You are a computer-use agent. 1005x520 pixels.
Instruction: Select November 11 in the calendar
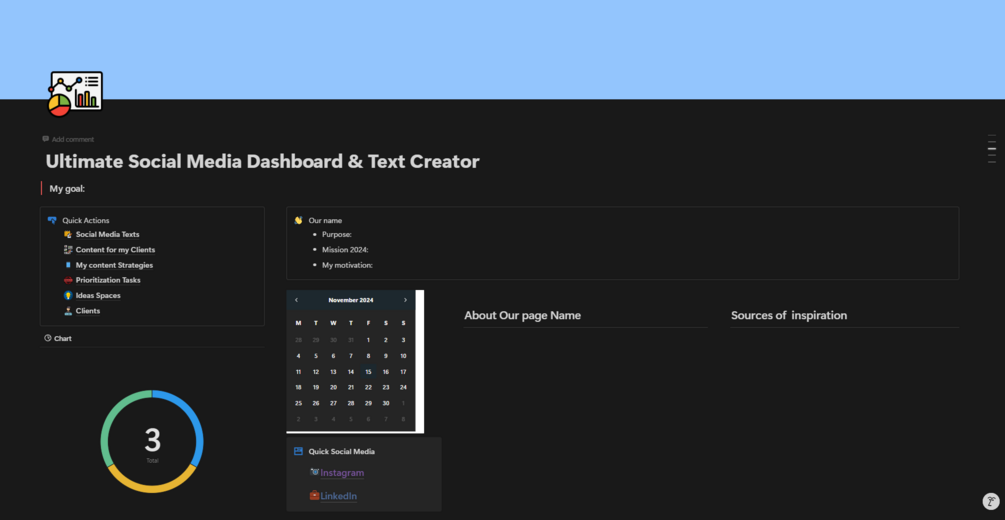tap(298, 372)
